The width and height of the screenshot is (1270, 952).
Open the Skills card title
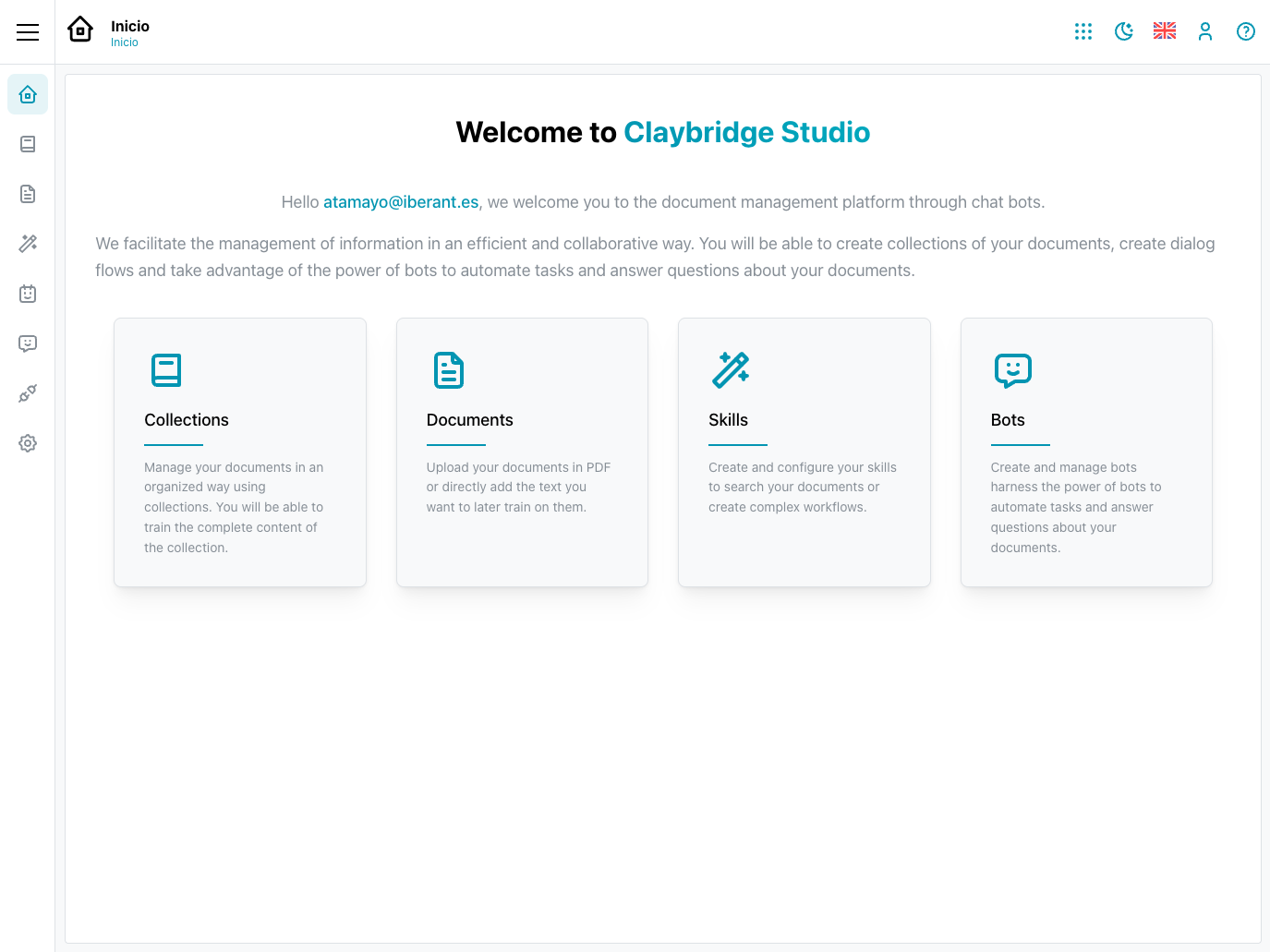coord(728,420)
